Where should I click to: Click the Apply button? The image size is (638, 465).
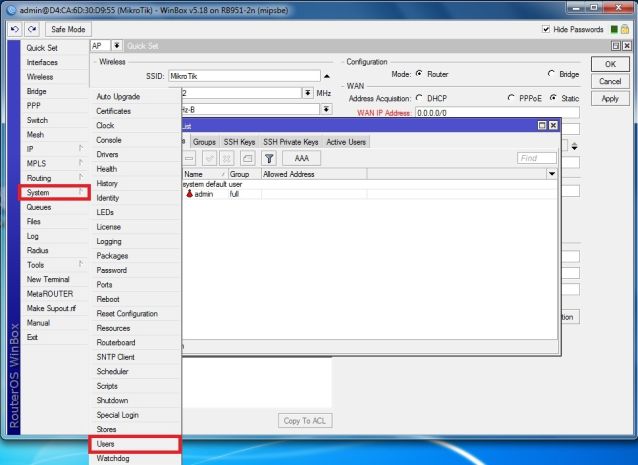pyautogui.click(x=610, y=98)
